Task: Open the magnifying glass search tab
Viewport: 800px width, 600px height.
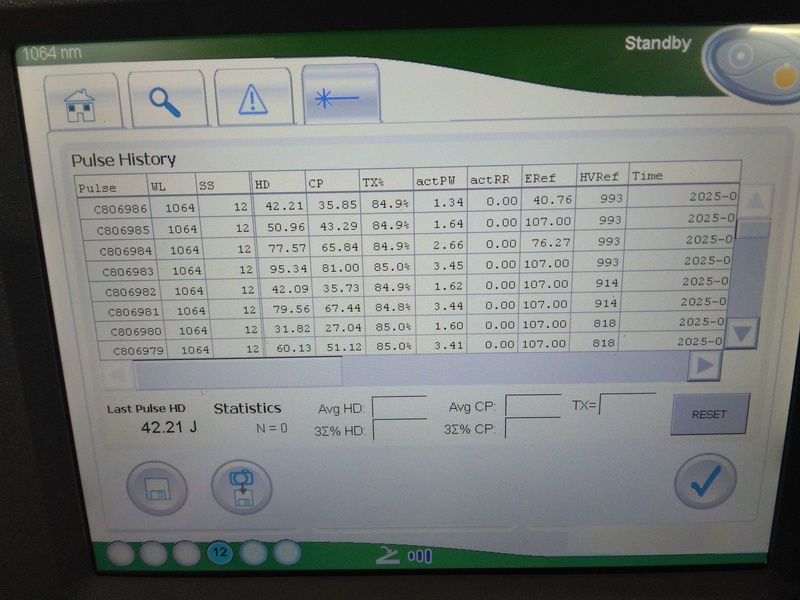Action: click(167, 98)
